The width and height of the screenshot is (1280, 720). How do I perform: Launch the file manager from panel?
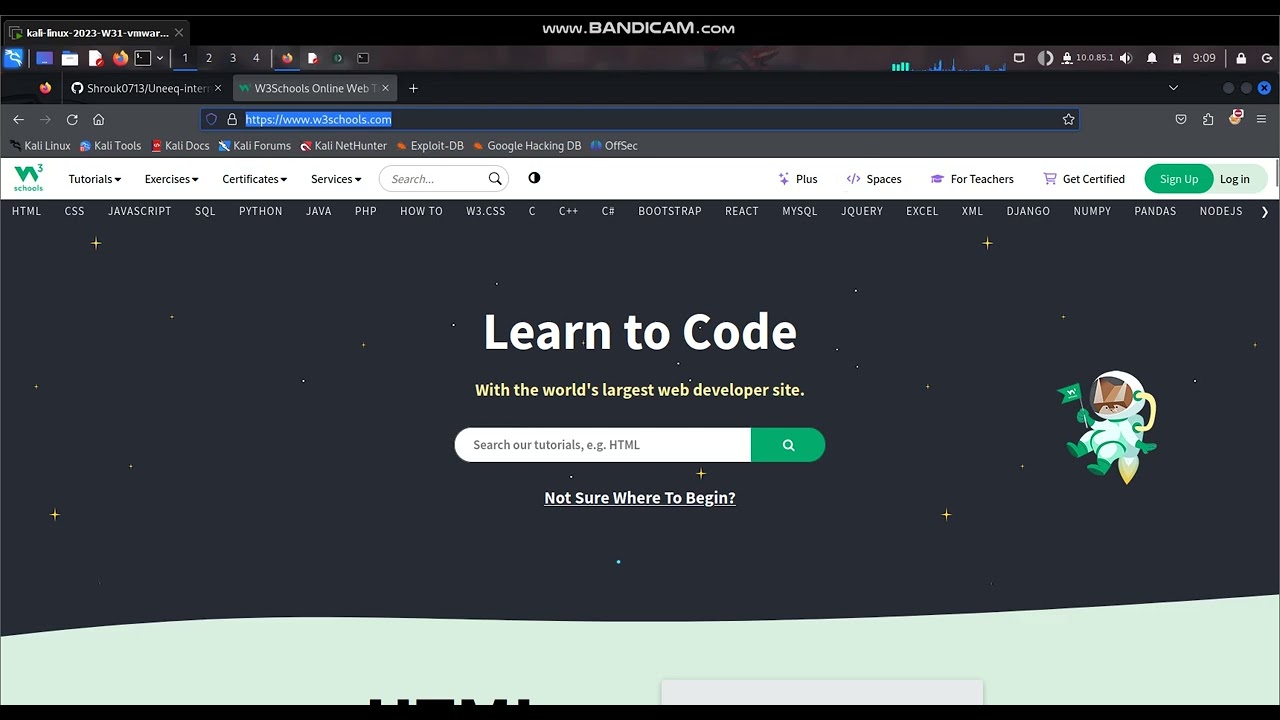click(x=69, y=58)
